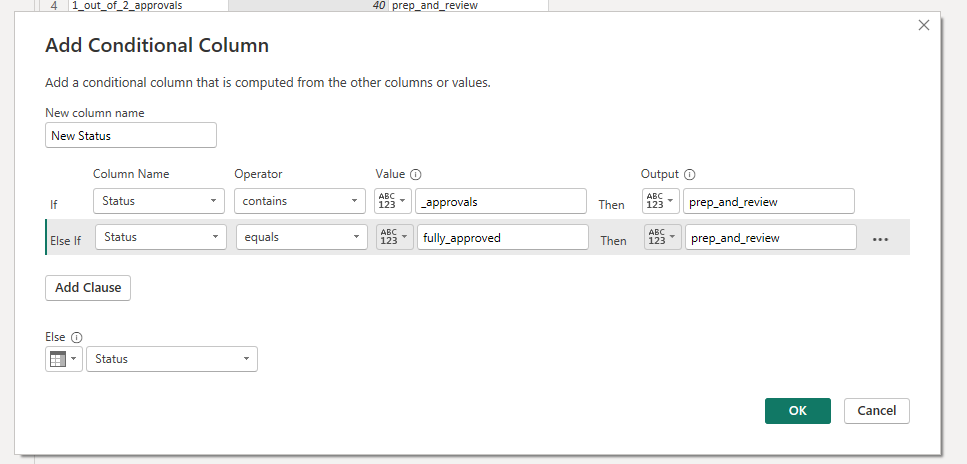Click the info icon next to Else
Screen dimensions: 967x464
(x=76, y=338)
